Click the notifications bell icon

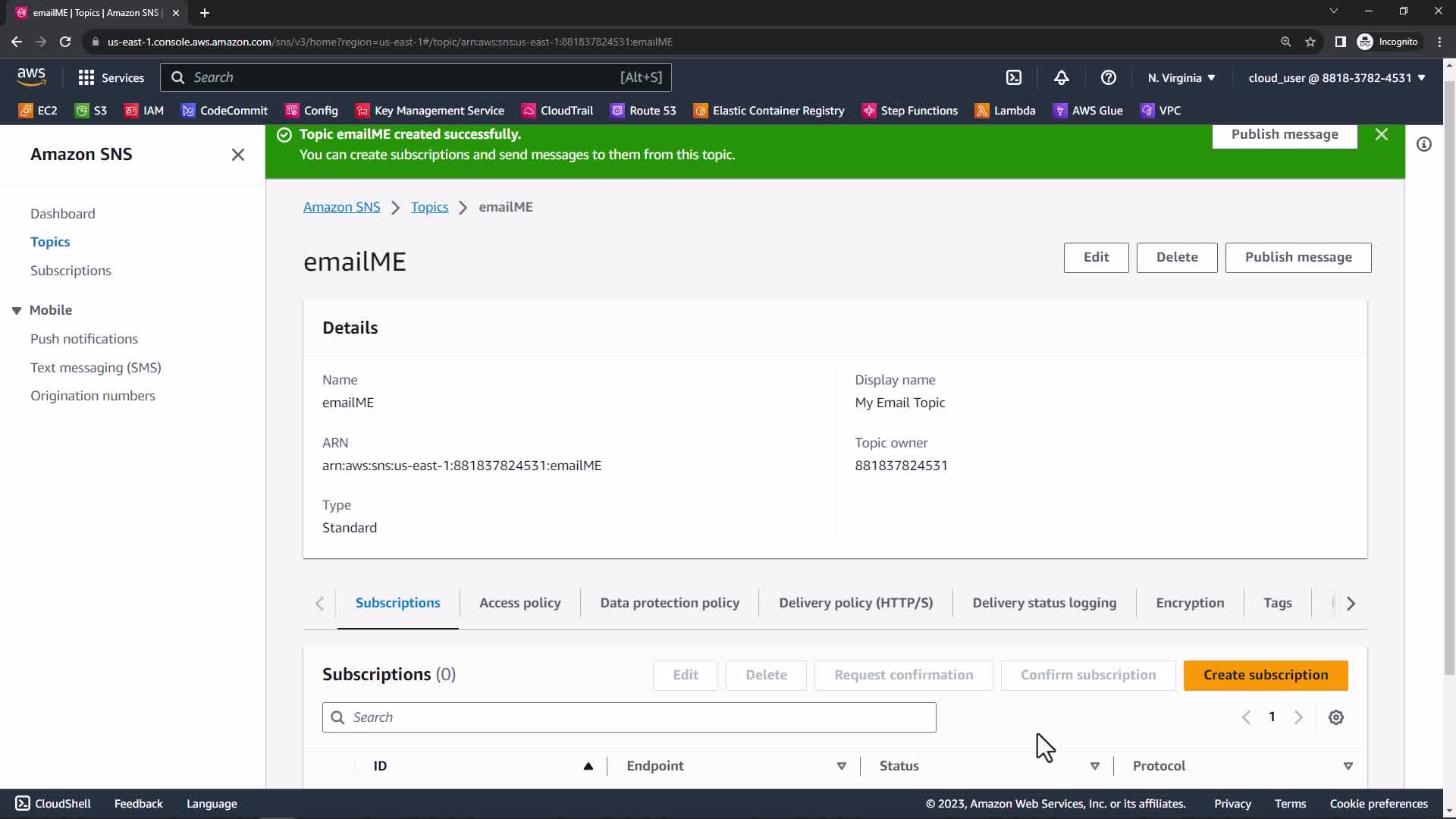click(1061, 77)
